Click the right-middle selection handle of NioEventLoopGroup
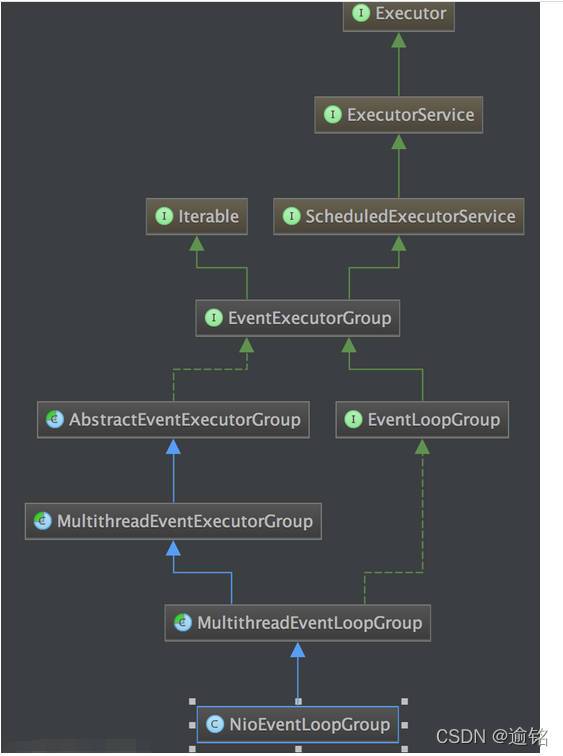This screenshot has height=756, width=563. (404, 725)
